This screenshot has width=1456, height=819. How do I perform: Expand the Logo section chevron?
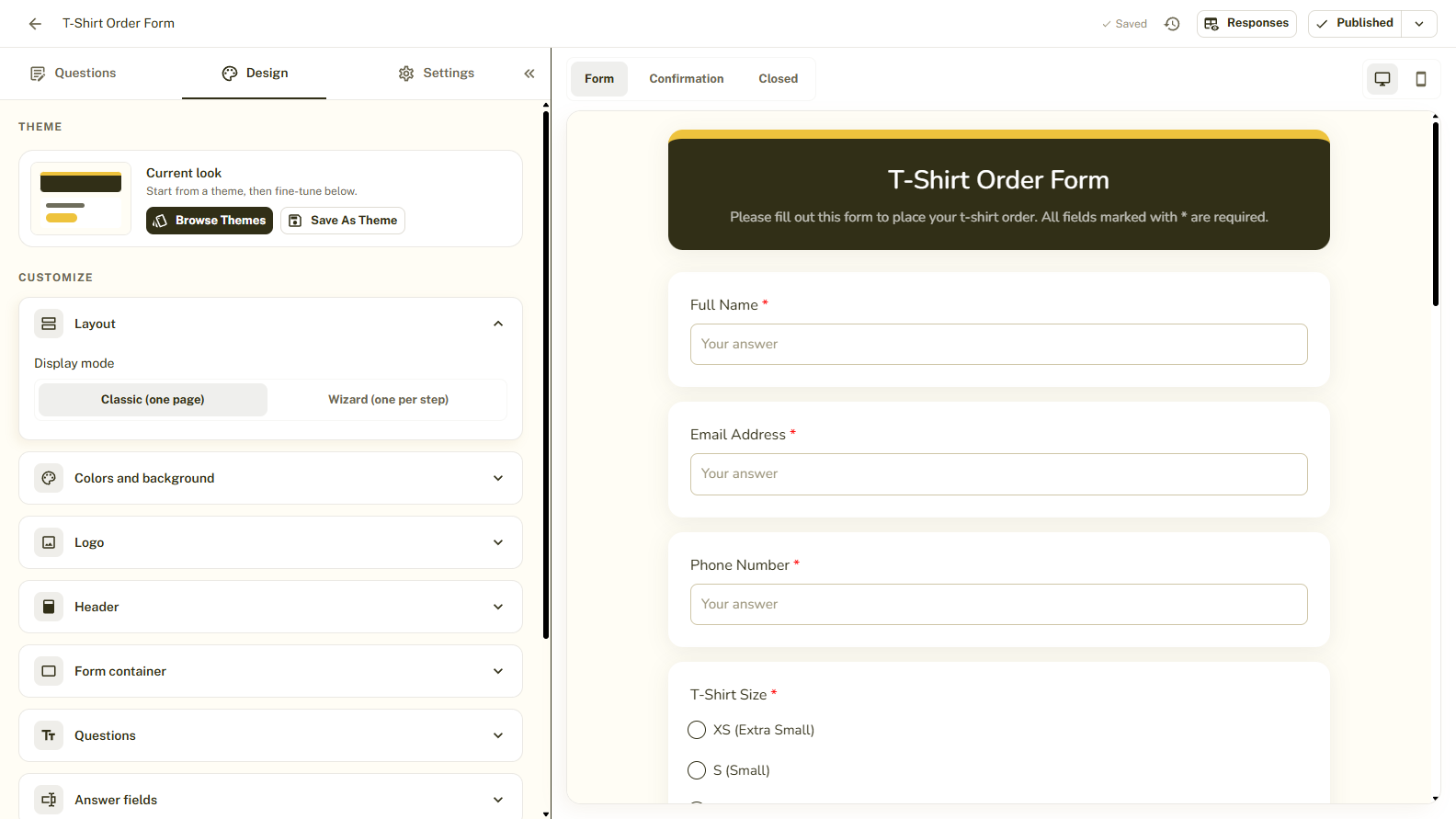coord(498,542)
